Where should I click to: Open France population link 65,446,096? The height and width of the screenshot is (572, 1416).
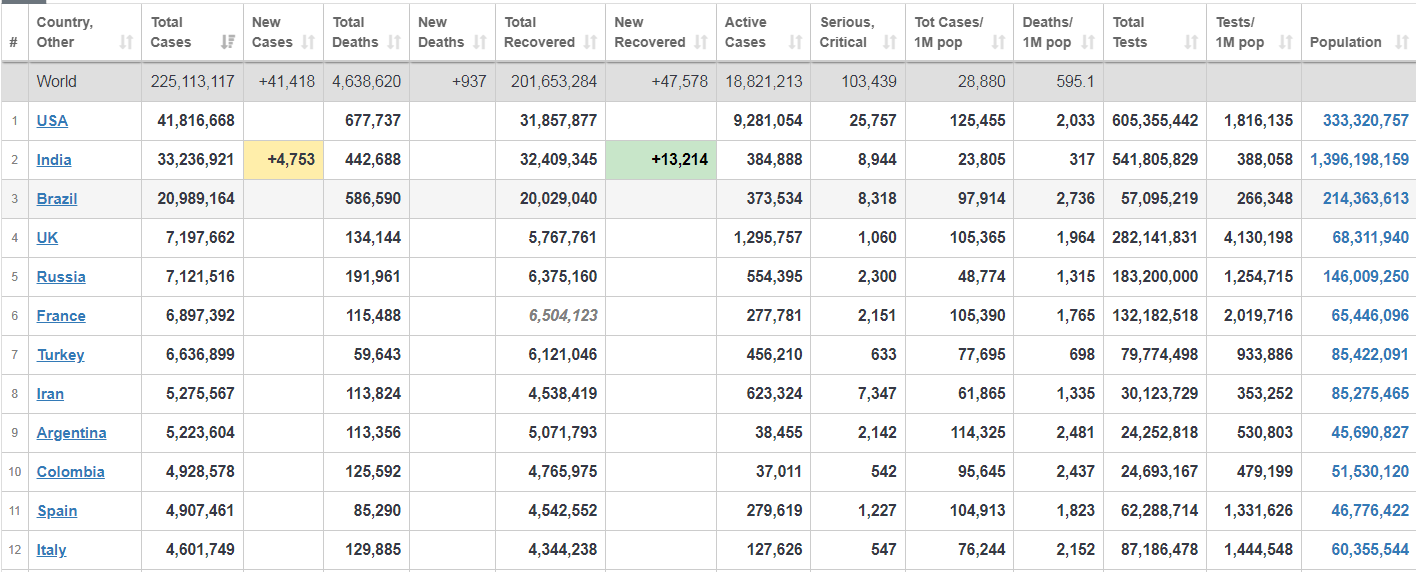pos(1370,315)
